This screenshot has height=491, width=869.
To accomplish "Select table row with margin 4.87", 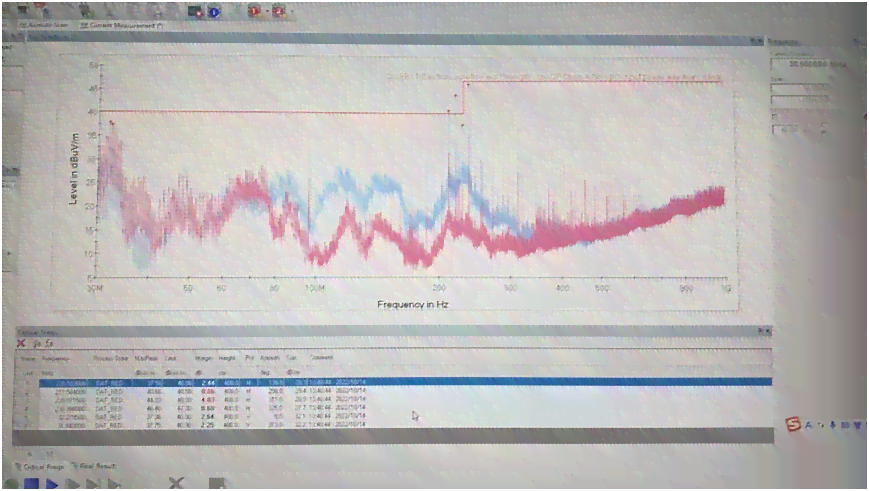I will [x=405, y=400].
